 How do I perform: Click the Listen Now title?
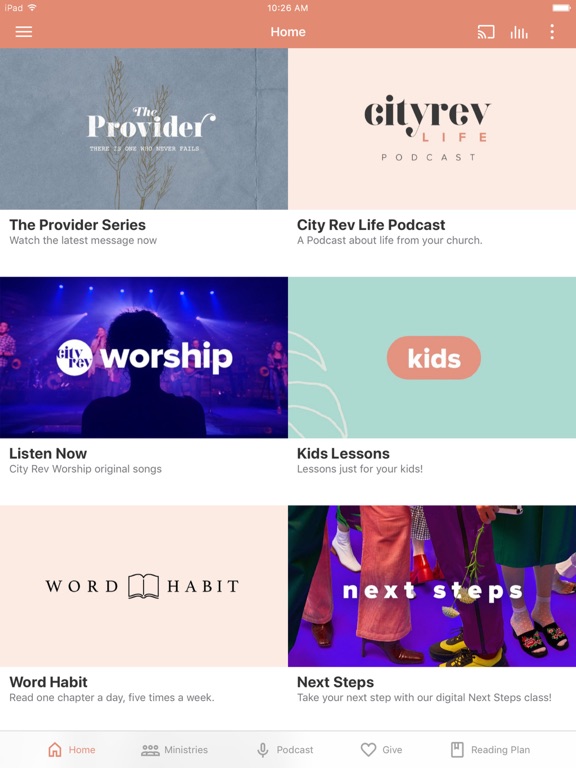pos(48,454)
